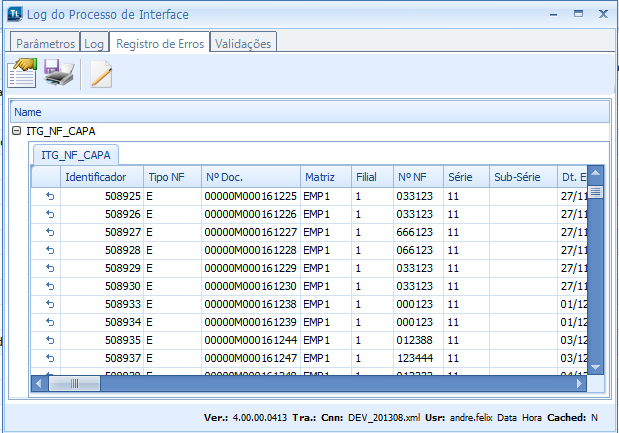The height and width of the screenshot is (433, 619).
Task: Select the cell with document 00000M000161238
Action: point(250,304)
